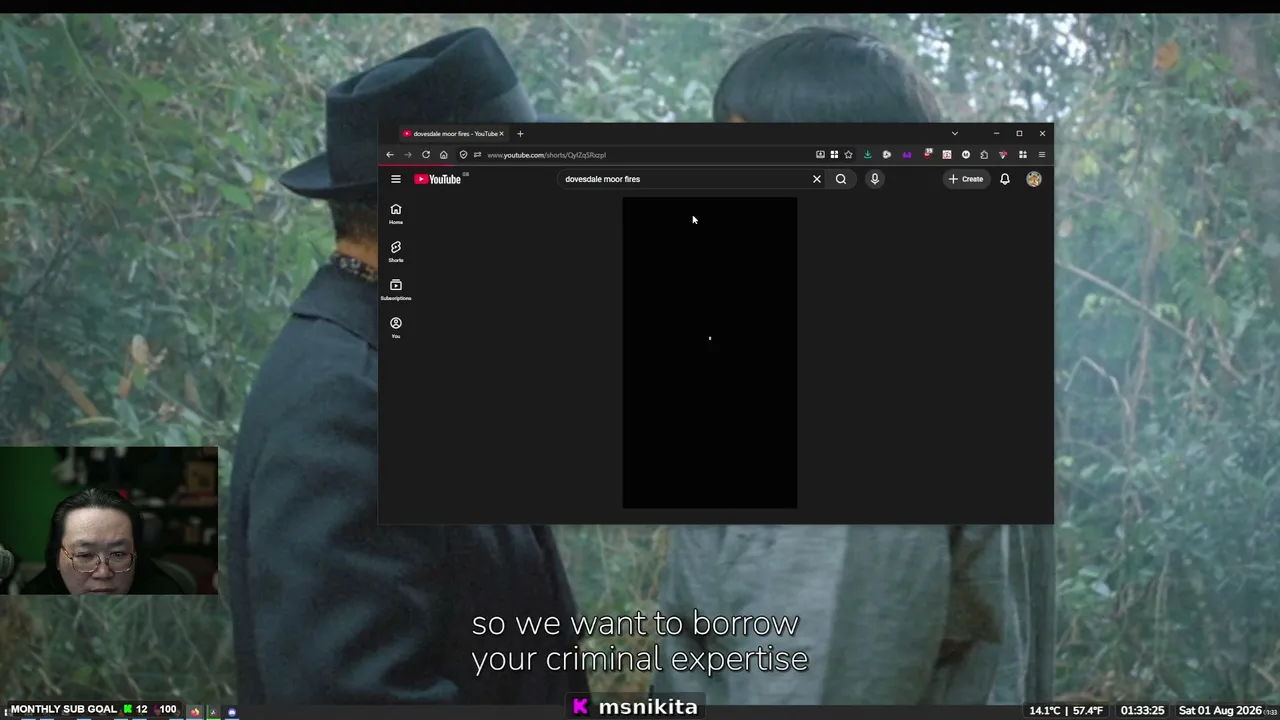Image resolution: width=1280 pixels, height=720 pixels.
Task: Bookmark this page with the star icon
Action: (848, 155)
